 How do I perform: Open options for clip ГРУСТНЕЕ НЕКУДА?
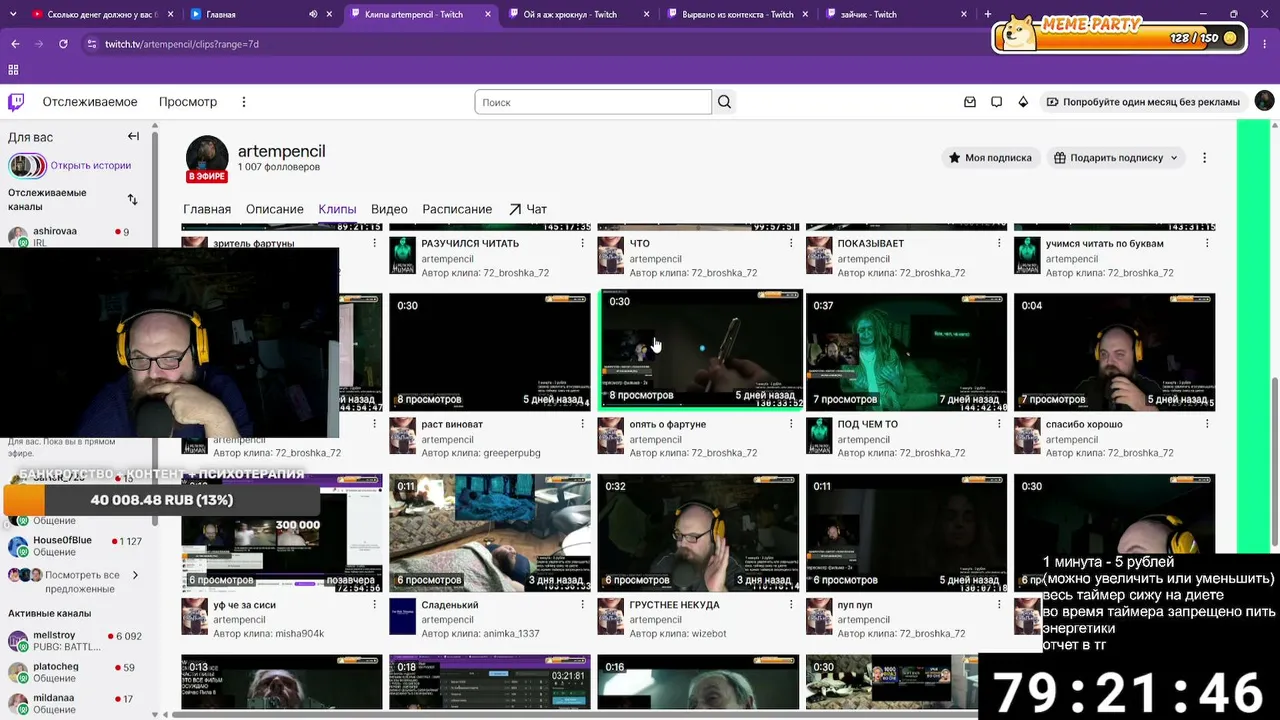[791, 605]
